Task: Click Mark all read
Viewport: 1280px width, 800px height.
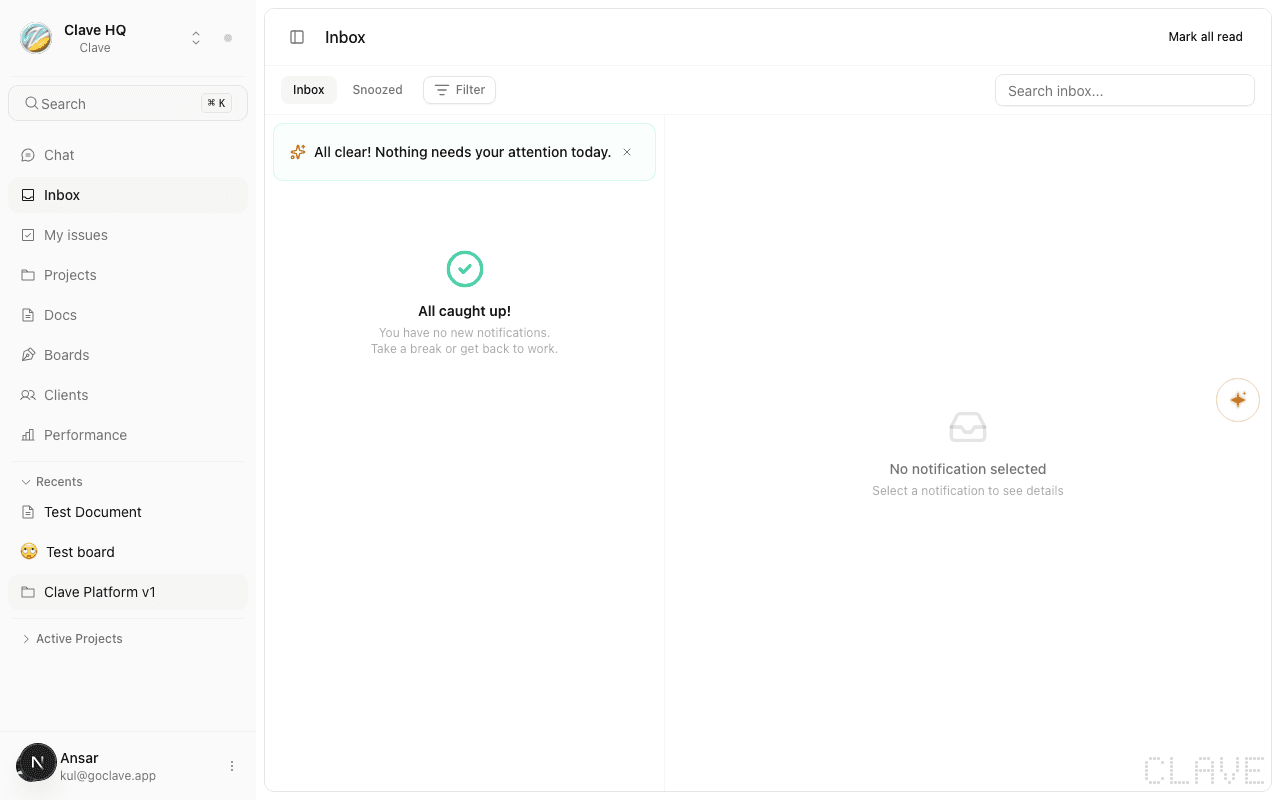Action: pyautogui.click(x=1205, y=36)
